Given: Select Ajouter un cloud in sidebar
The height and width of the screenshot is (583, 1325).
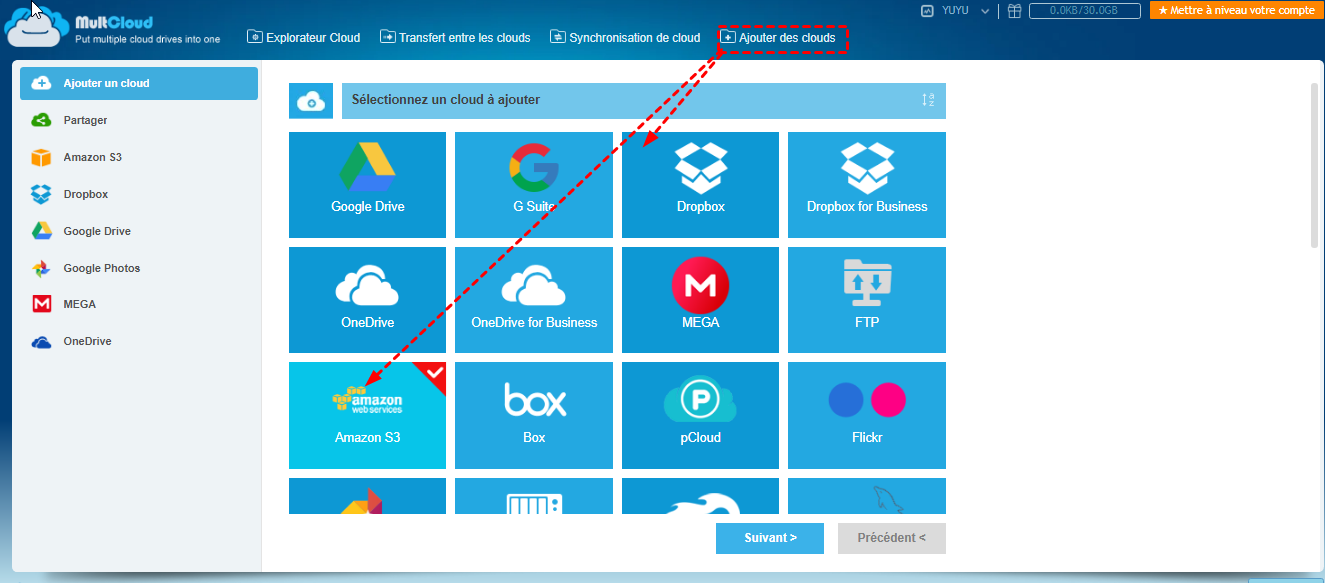Looking at the screenshot, I should [139, 83].
